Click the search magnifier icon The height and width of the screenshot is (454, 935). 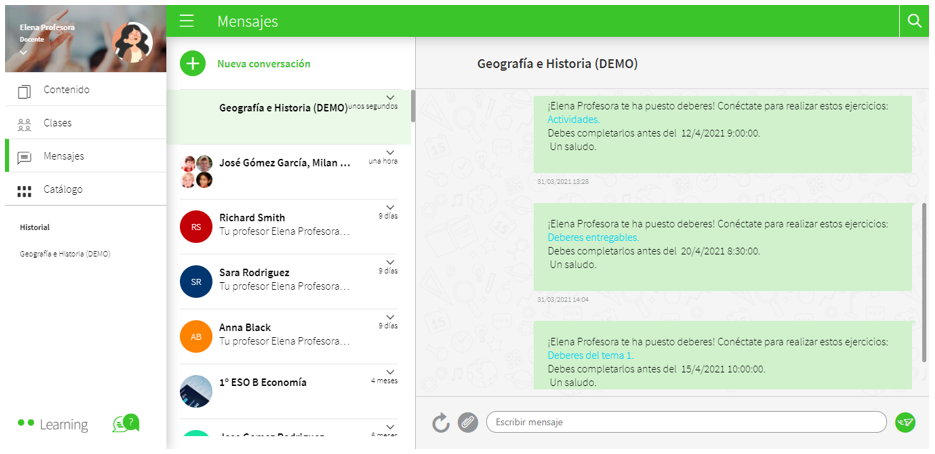pos(913,20)
